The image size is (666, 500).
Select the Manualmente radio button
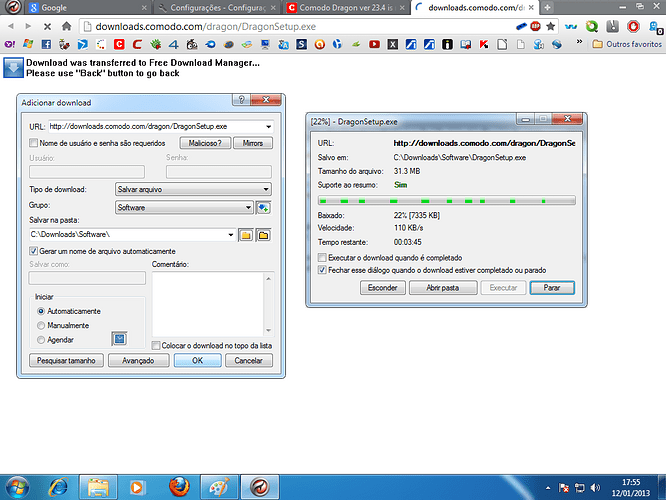coord(41,325)
